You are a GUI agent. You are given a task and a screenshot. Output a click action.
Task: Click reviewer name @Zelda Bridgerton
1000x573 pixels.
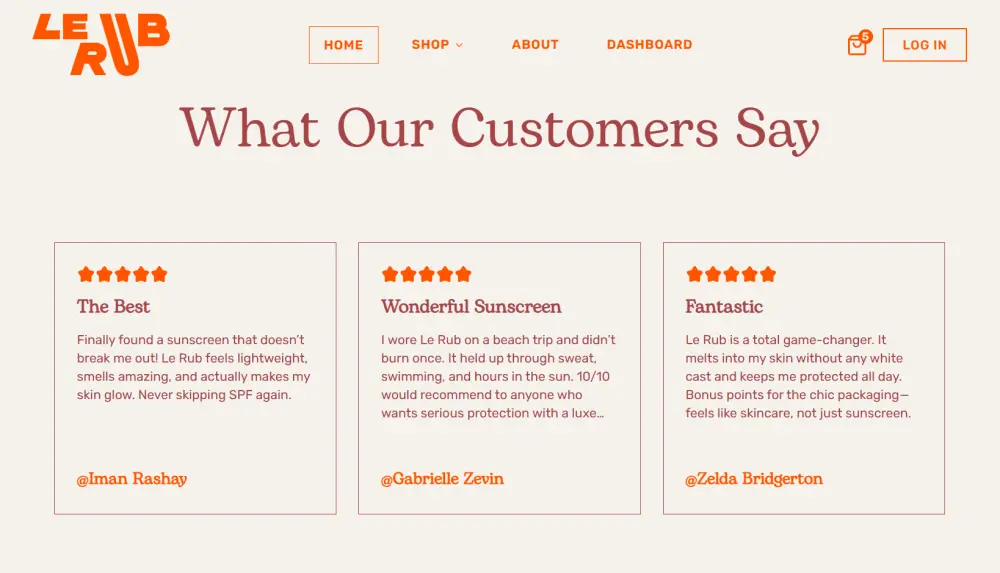tap(754, 479)
